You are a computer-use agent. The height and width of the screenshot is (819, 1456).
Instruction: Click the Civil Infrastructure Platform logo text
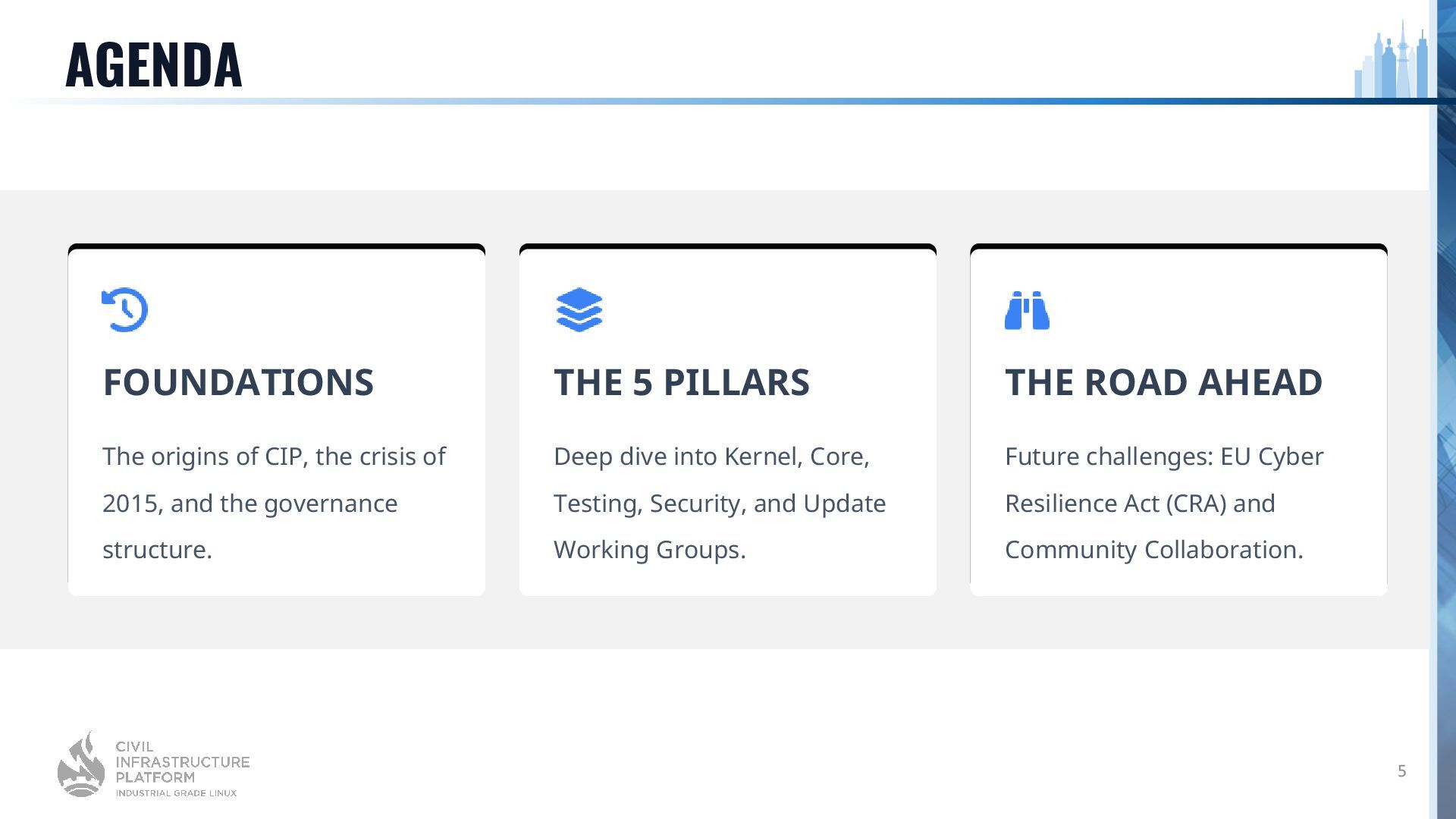[182, 761]
